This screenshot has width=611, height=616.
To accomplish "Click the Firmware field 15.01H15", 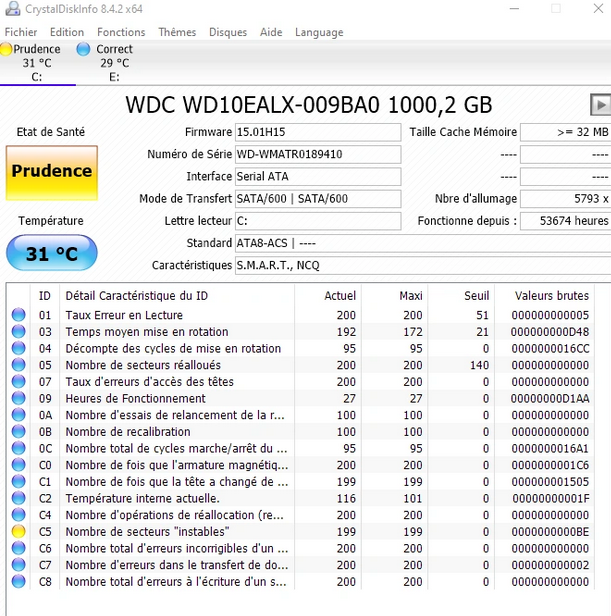I will point(318,132).
